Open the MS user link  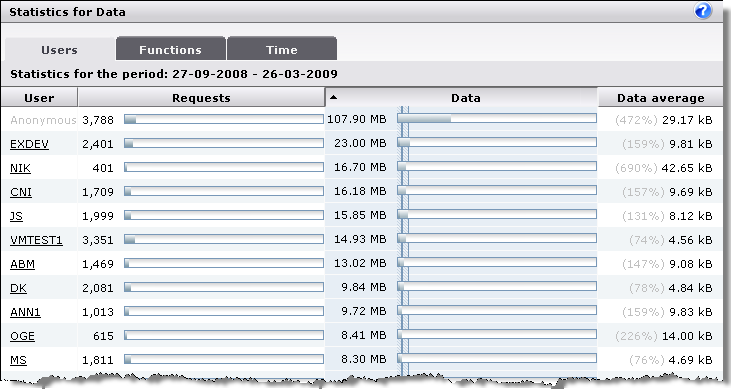[18, 360]
